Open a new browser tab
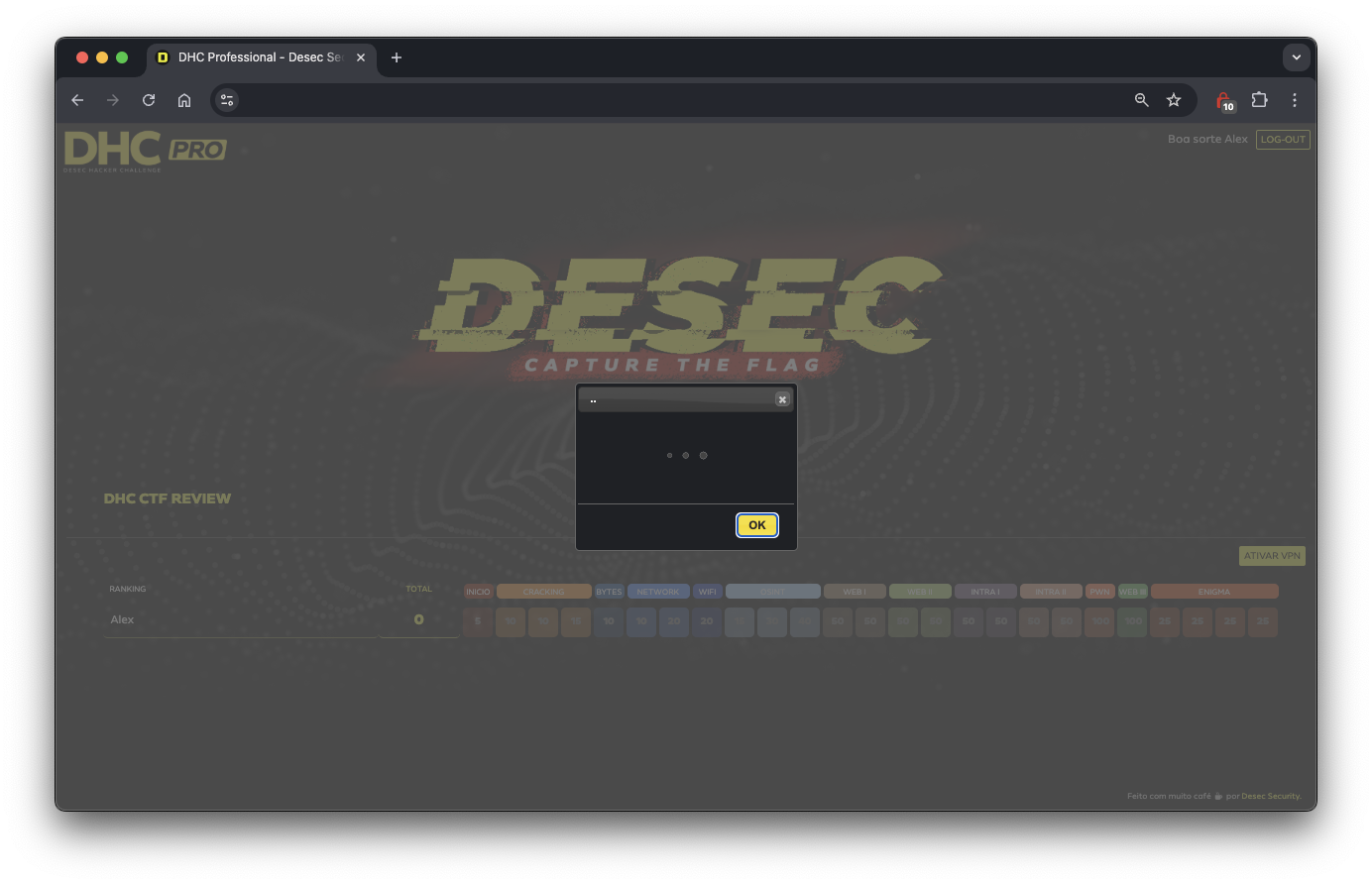Viewport: 1372px width, 884px height. (397, 57)
